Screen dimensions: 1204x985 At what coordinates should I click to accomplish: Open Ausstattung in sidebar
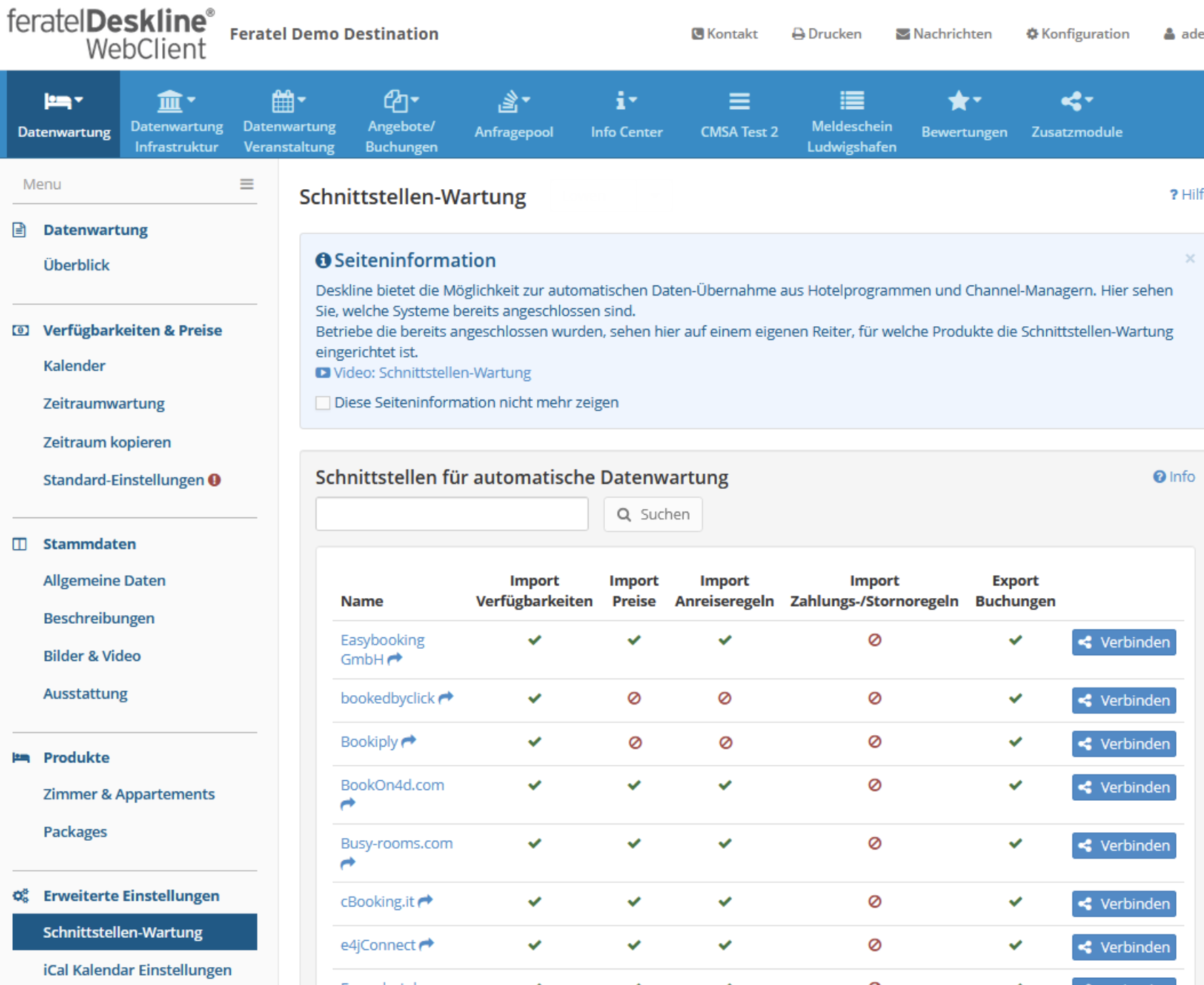86,694
